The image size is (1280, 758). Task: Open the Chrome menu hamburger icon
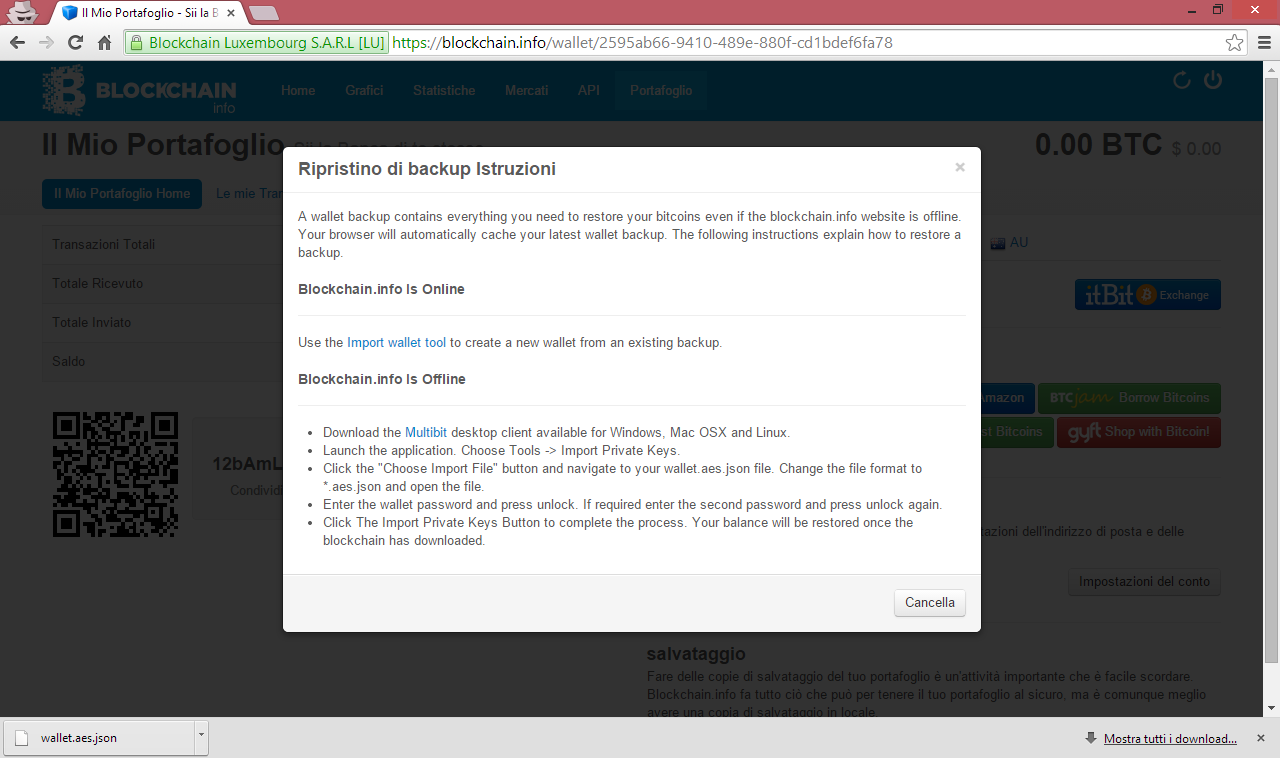(1264, 43)
